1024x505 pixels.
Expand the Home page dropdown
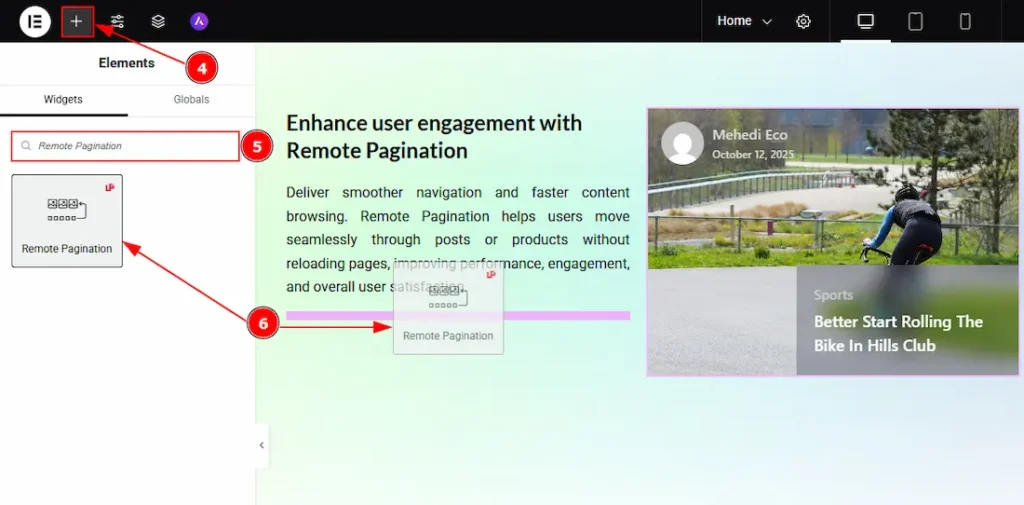coord(745,21)
